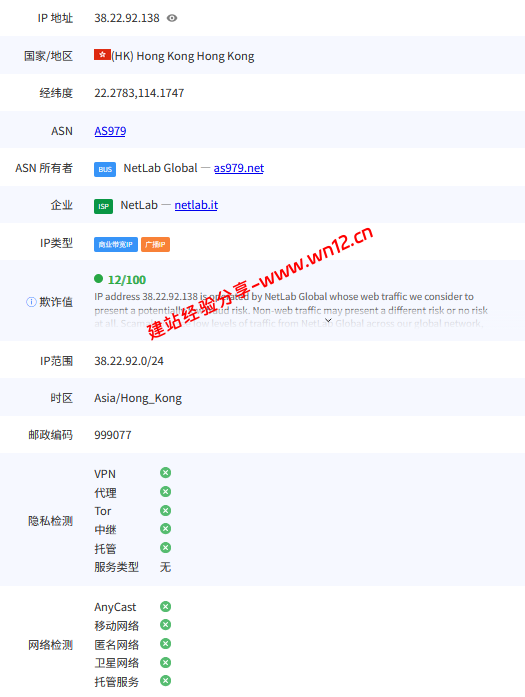This screenshot has width=525, height=697.
Task: Click the 卫星网络 status icon
Action: pyautogui.click(x=165, y=663)
